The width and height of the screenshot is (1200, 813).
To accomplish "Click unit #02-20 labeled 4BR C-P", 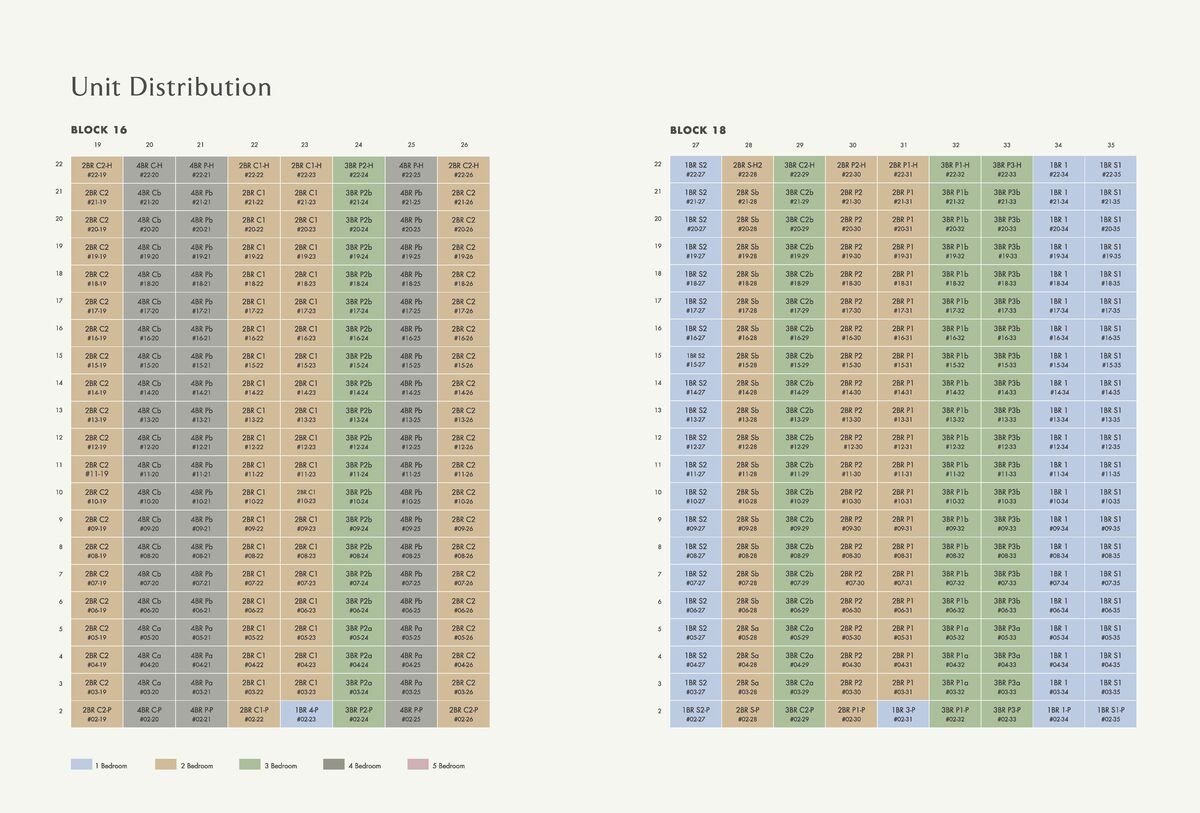I will pyautogui.click(x=149, y=714).
